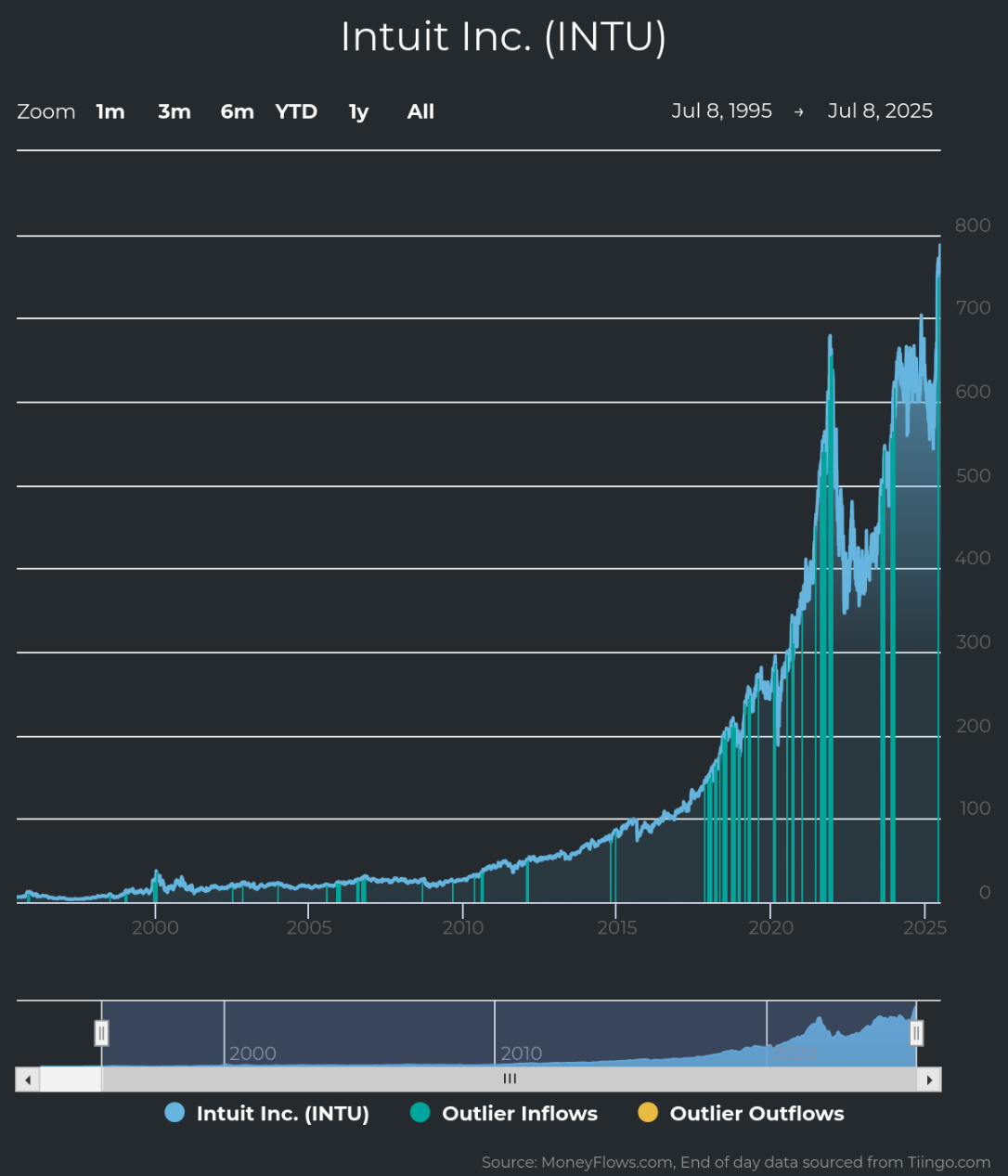Click the 2010 x-axis label on main chart
Screen dimensions: 1008x1176
point(462,927)
